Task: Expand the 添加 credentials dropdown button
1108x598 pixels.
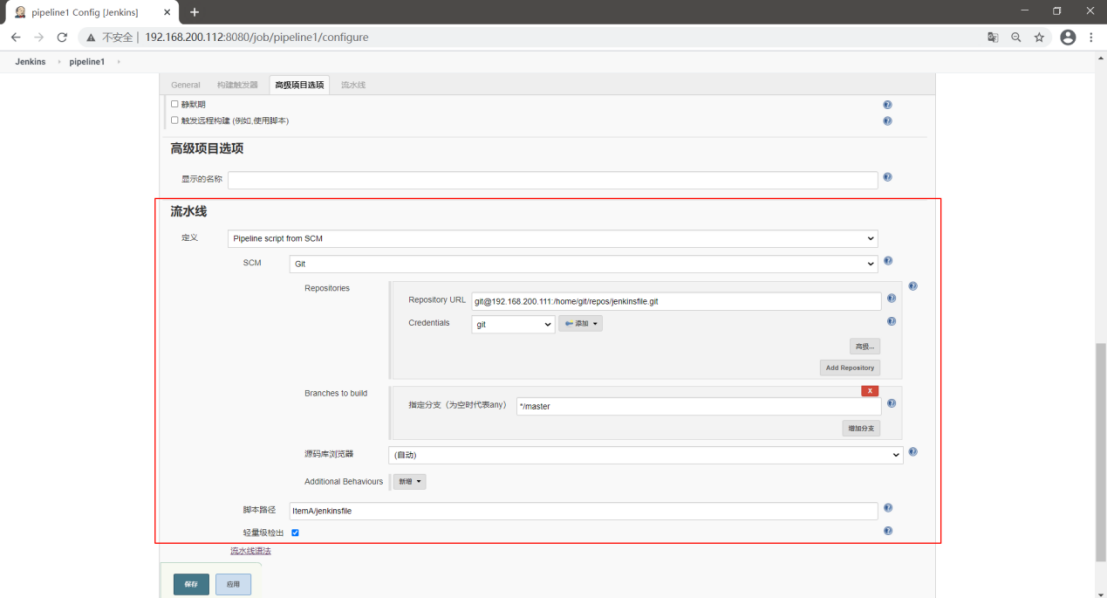Action: point(580,324)
